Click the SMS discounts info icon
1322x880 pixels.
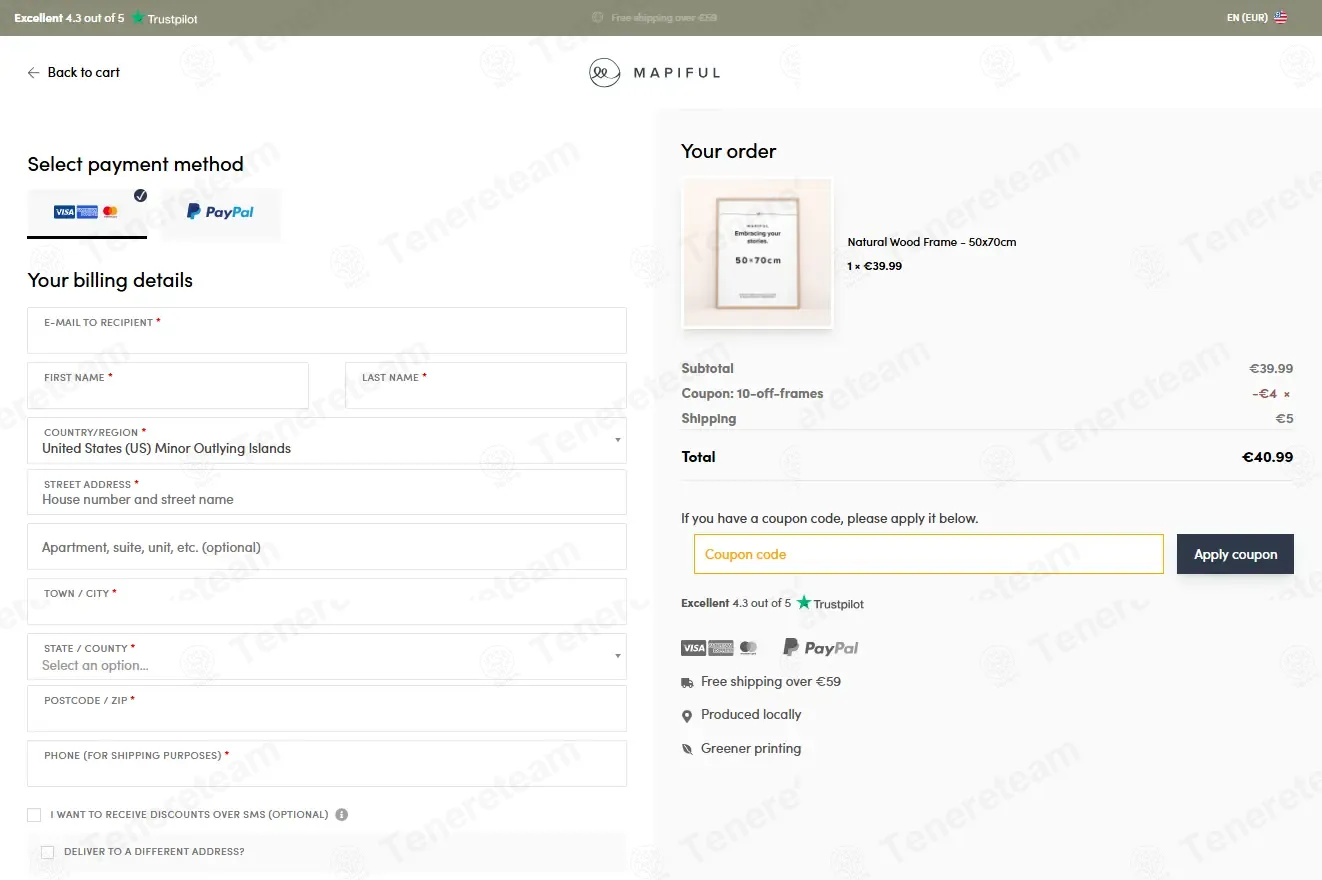tap(342, 815)
